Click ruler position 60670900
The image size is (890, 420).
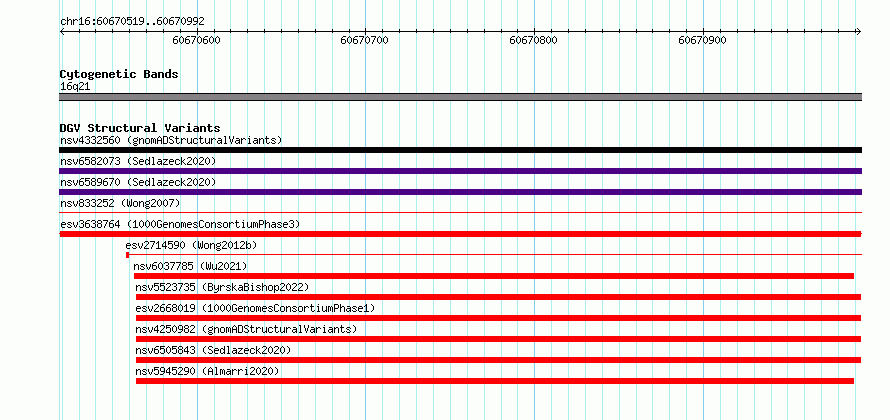703,40
